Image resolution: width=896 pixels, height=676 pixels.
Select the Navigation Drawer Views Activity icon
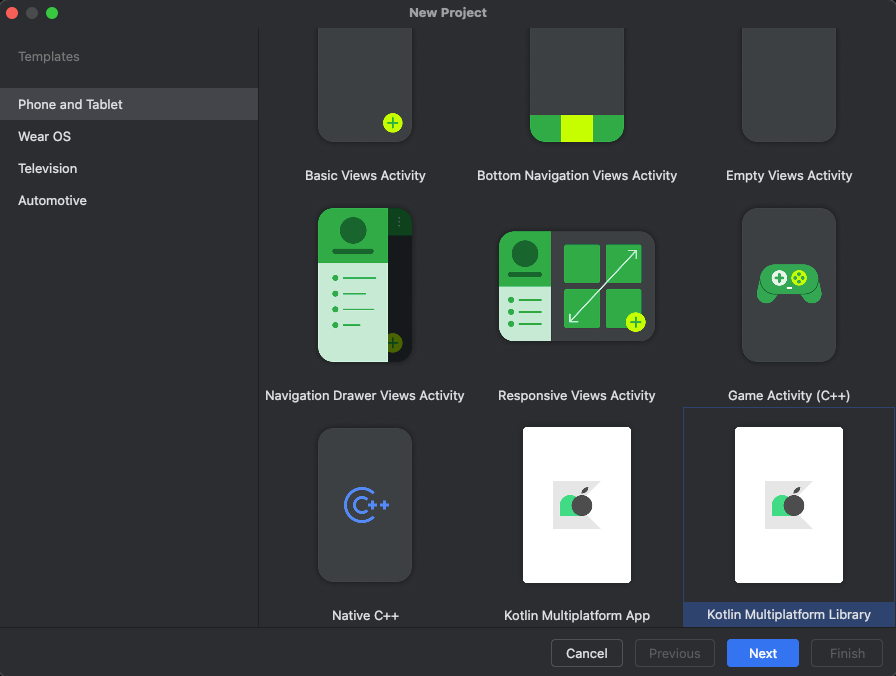[x=365, y=285]
